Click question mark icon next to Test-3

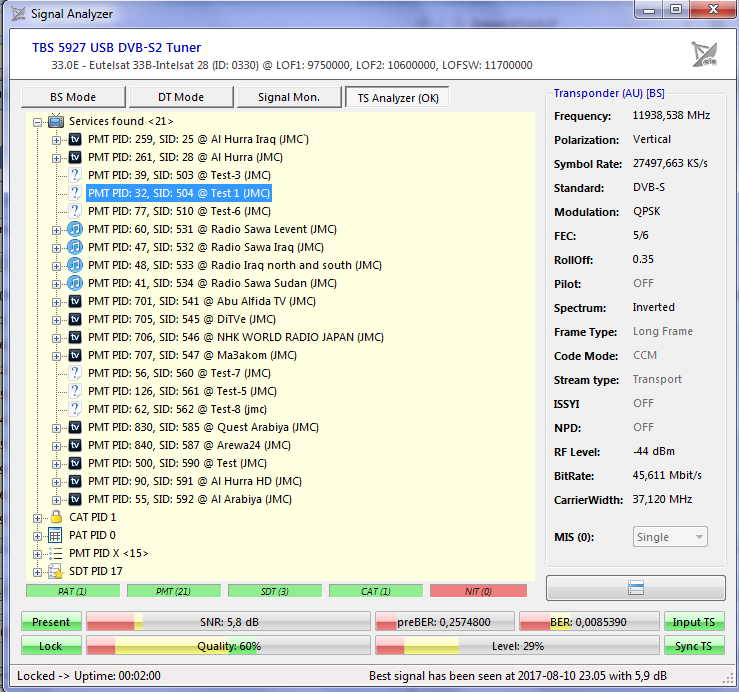click(x=75, y=175)
